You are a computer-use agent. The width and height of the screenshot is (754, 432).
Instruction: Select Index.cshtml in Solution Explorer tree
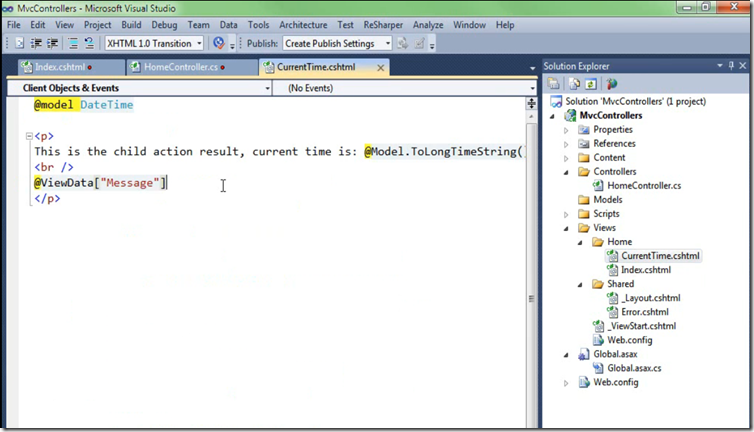[x=646, y=270]
